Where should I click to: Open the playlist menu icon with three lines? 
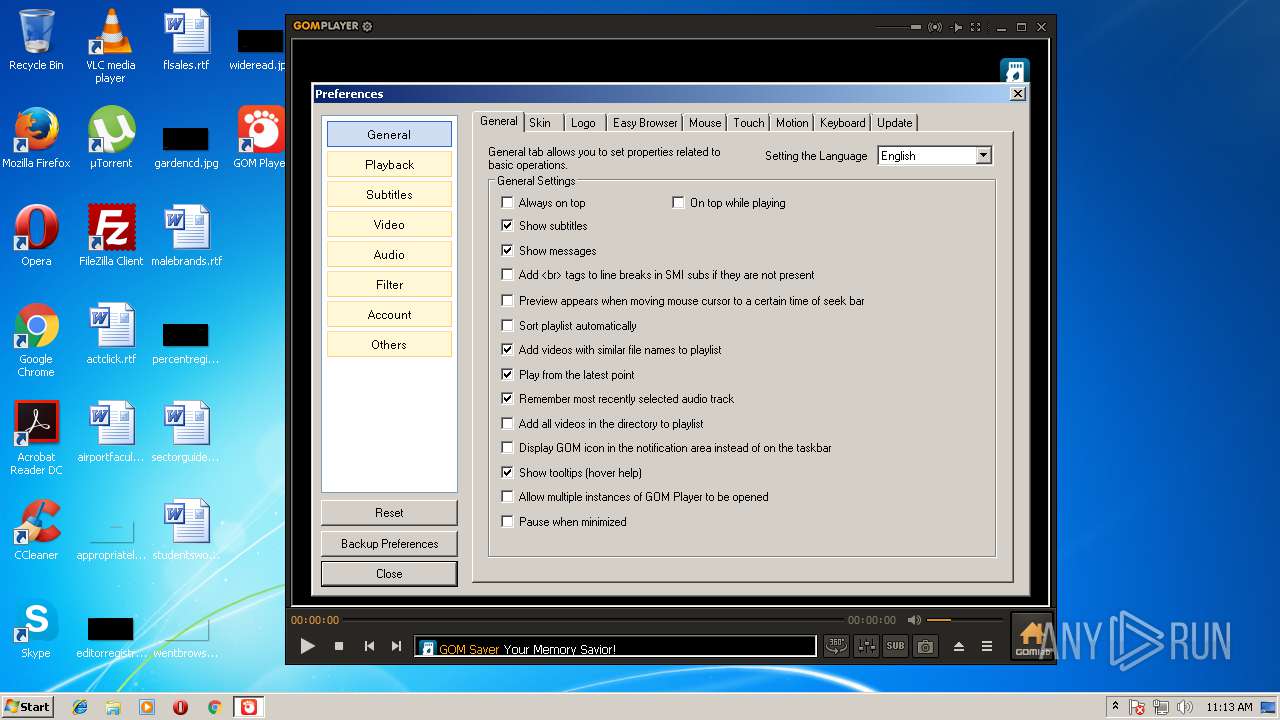[987, 647]
